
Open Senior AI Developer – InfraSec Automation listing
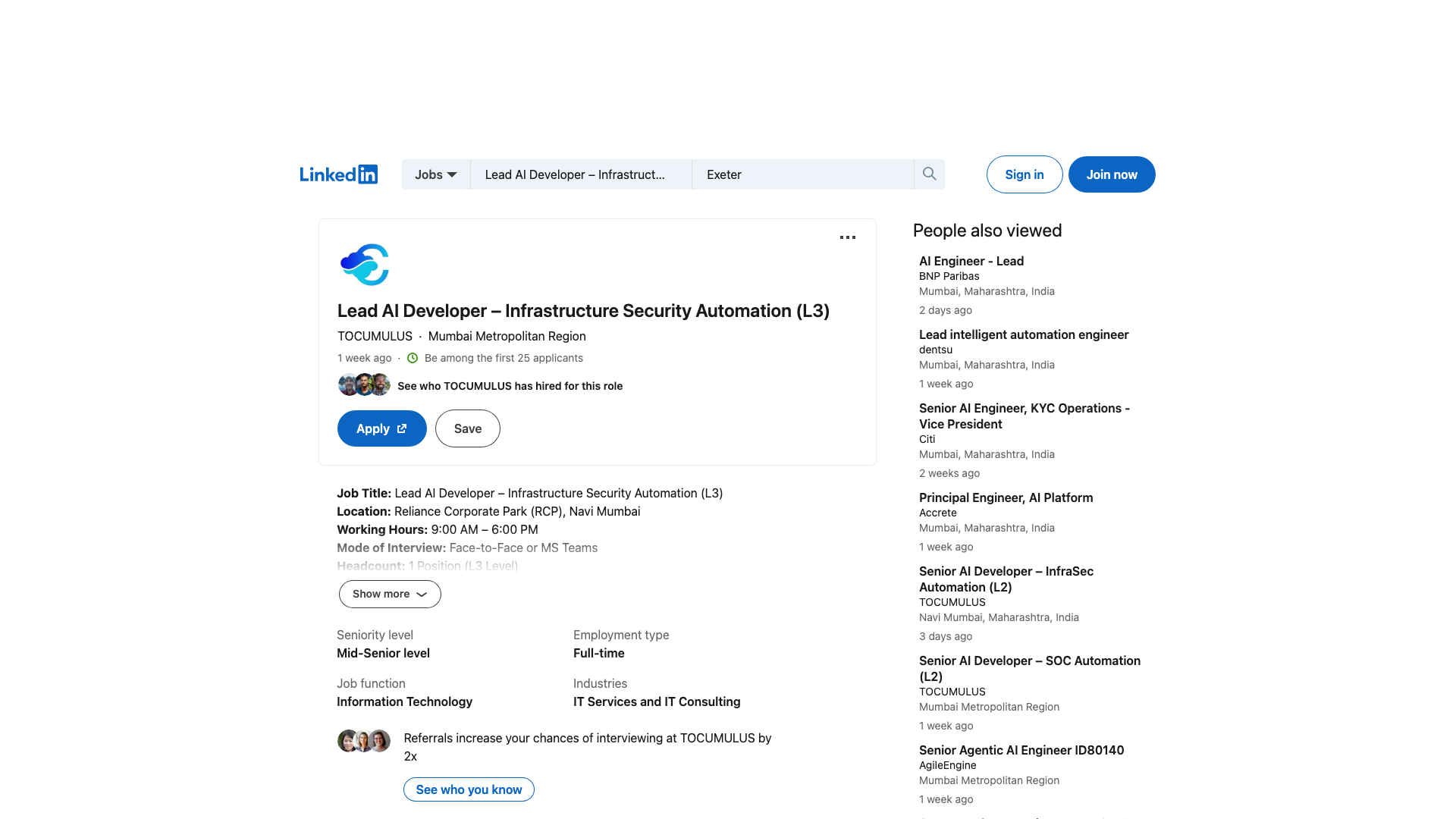pos(1006,579)
